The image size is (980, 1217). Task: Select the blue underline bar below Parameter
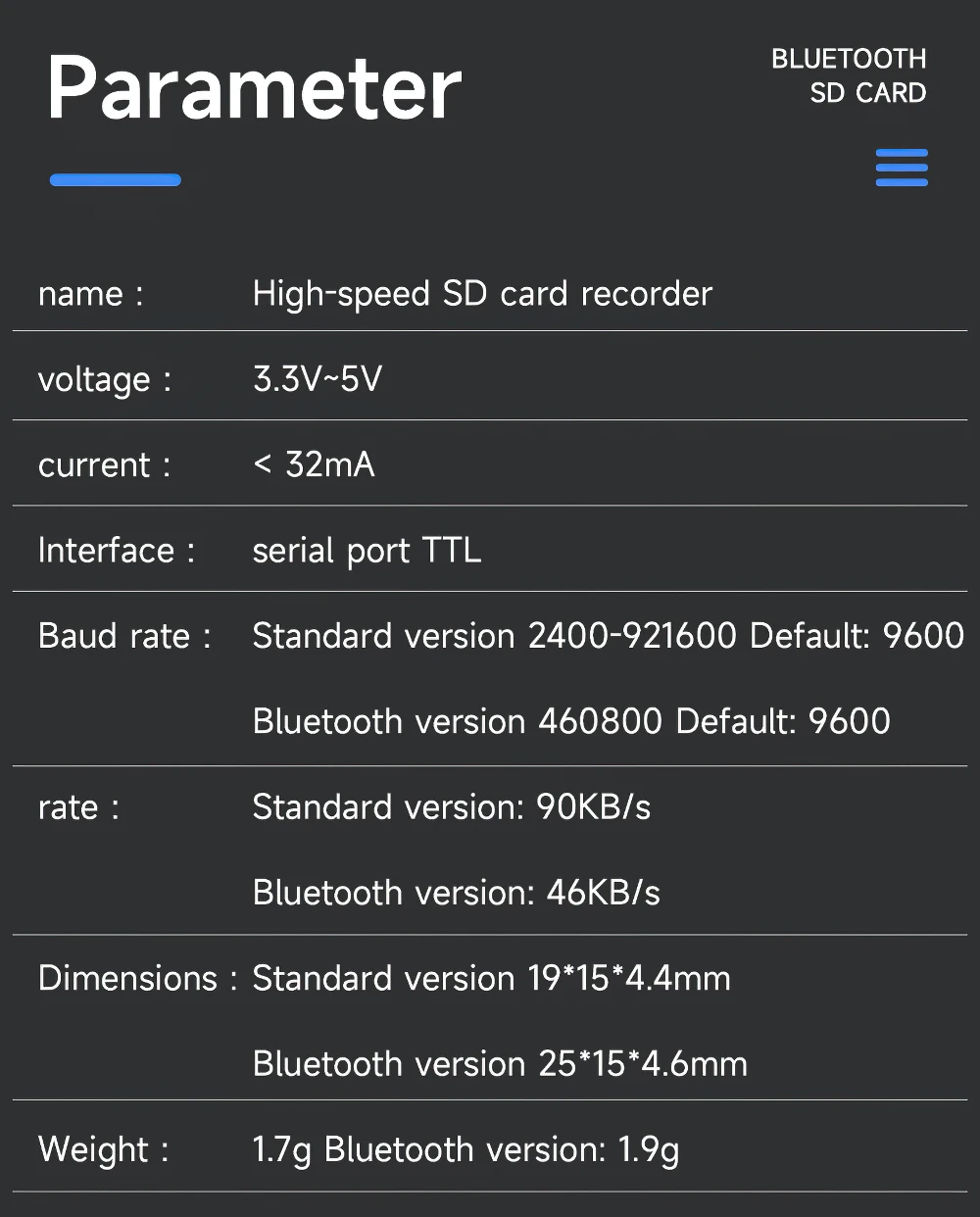tap(116, 179)
